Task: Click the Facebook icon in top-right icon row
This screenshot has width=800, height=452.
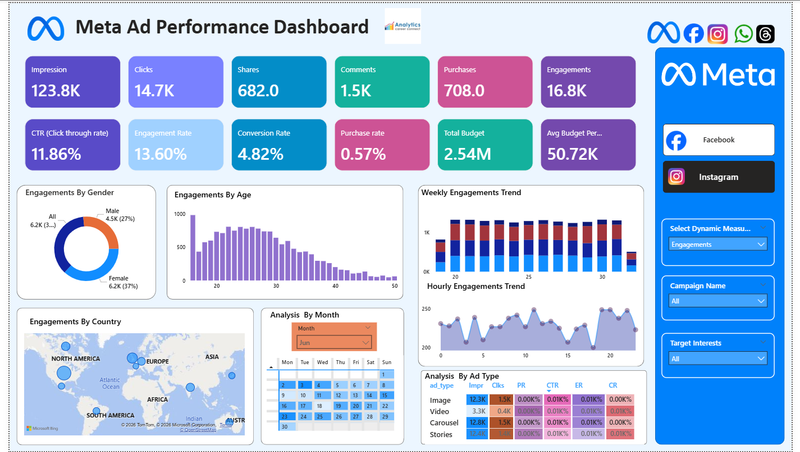Action: tap(693, 34)
